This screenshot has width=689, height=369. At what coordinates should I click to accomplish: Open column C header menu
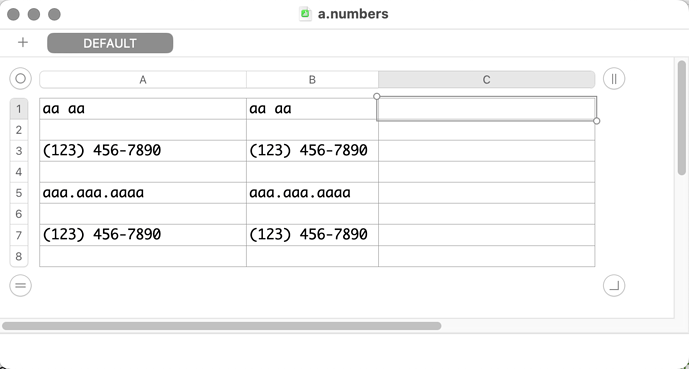486,80
